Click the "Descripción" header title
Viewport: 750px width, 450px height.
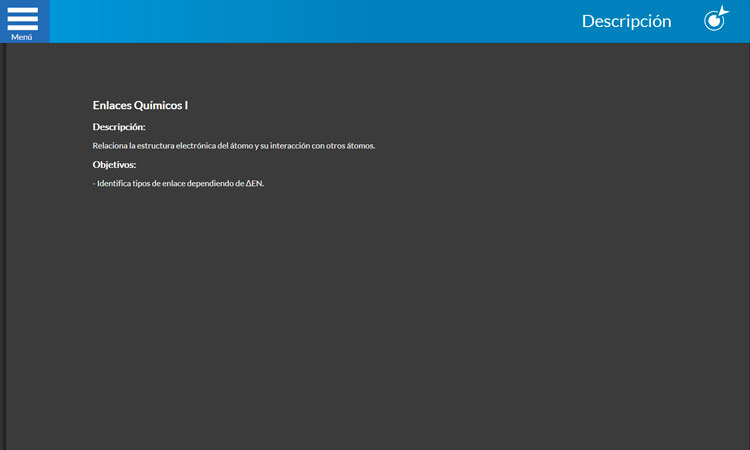click(x=626, y=21)
